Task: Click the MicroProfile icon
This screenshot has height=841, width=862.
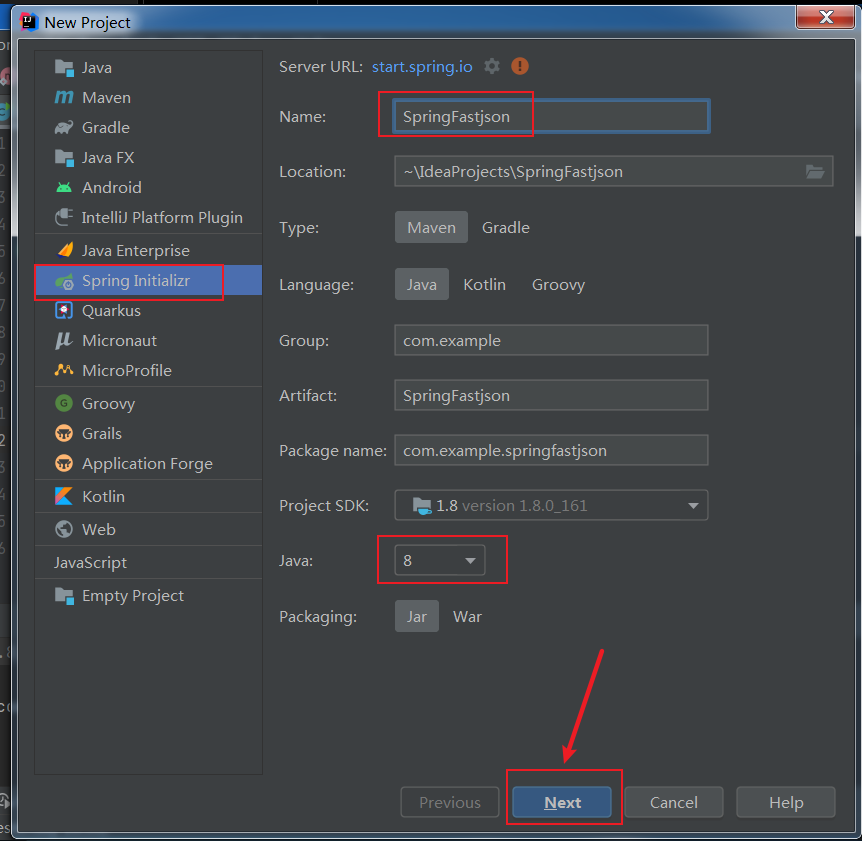Action: 64,370
